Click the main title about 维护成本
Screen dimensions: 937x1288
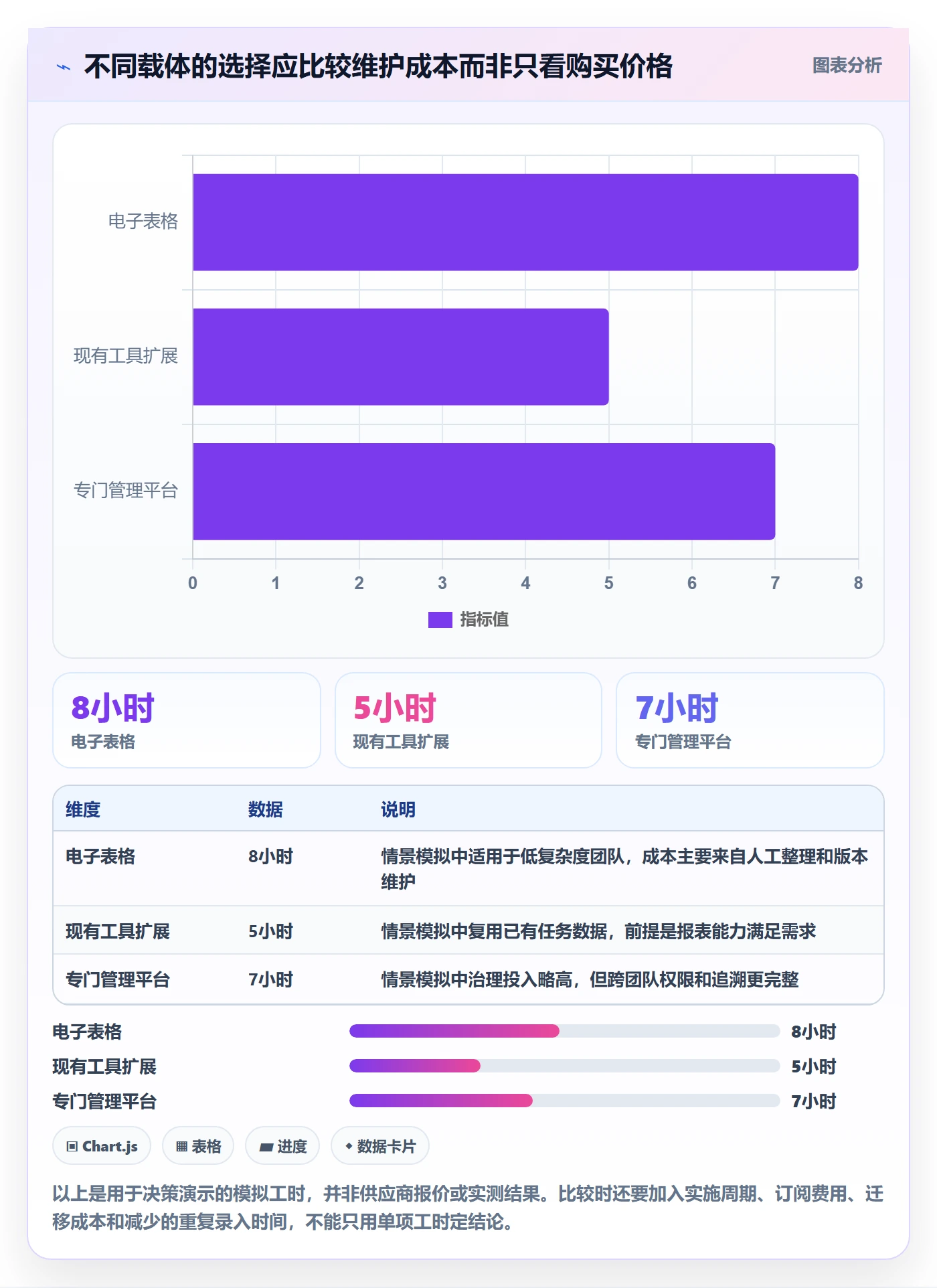pyautogui.click(x=378, y=66)
